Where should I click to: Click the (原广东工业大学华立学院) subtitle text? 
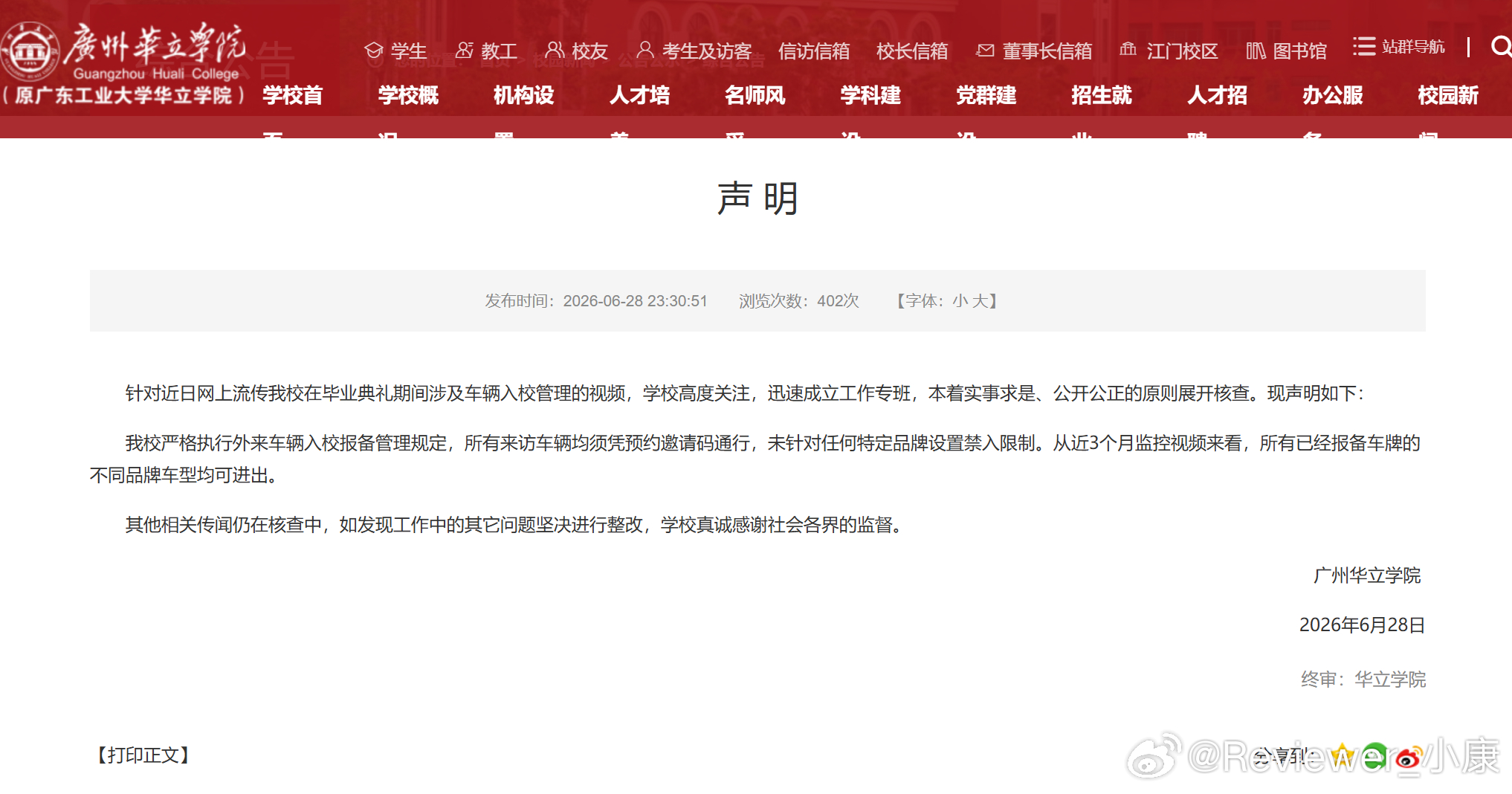coord(124,95)
